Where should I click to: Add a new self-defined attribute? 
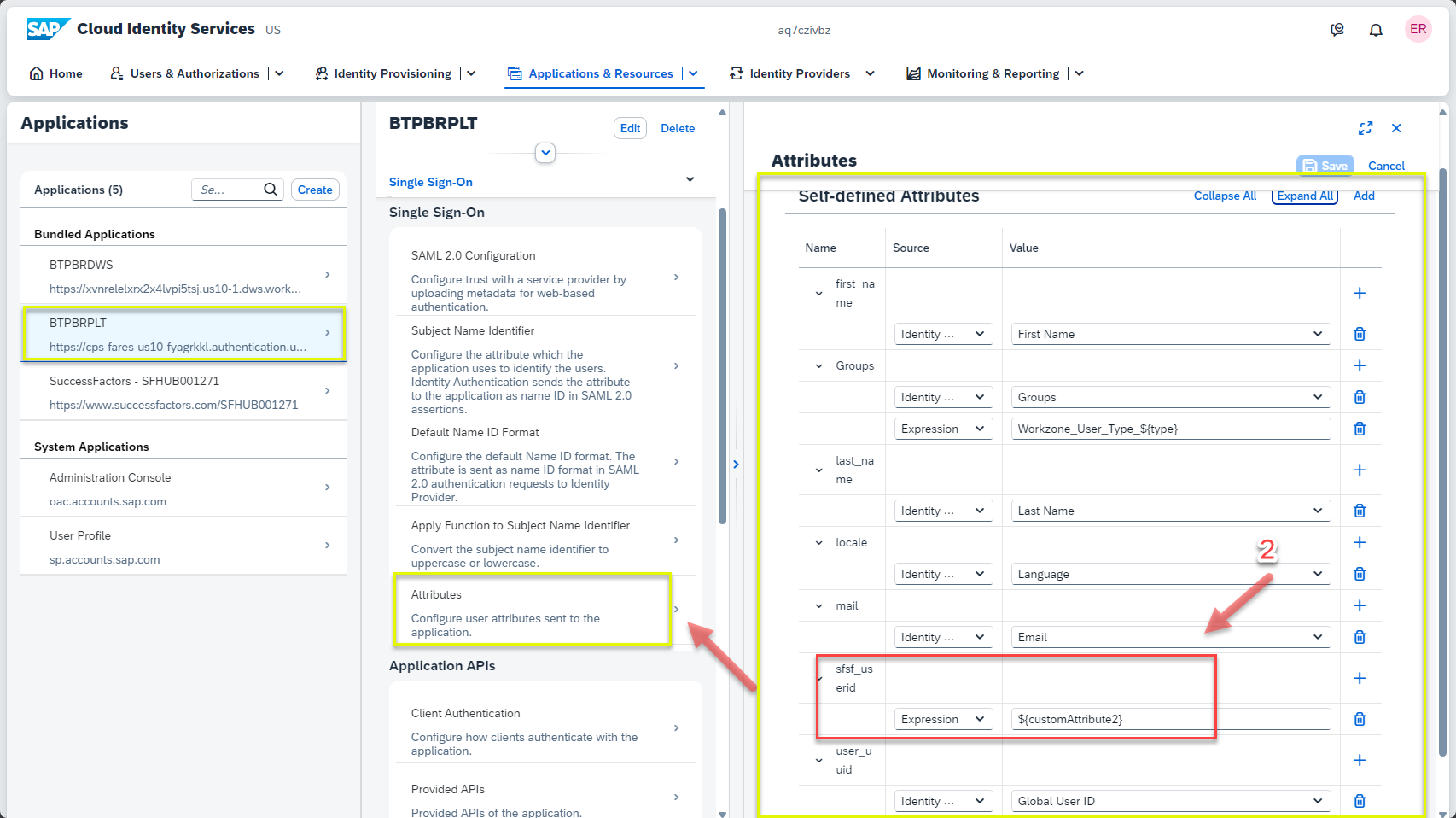click(x=1364, y=196)
